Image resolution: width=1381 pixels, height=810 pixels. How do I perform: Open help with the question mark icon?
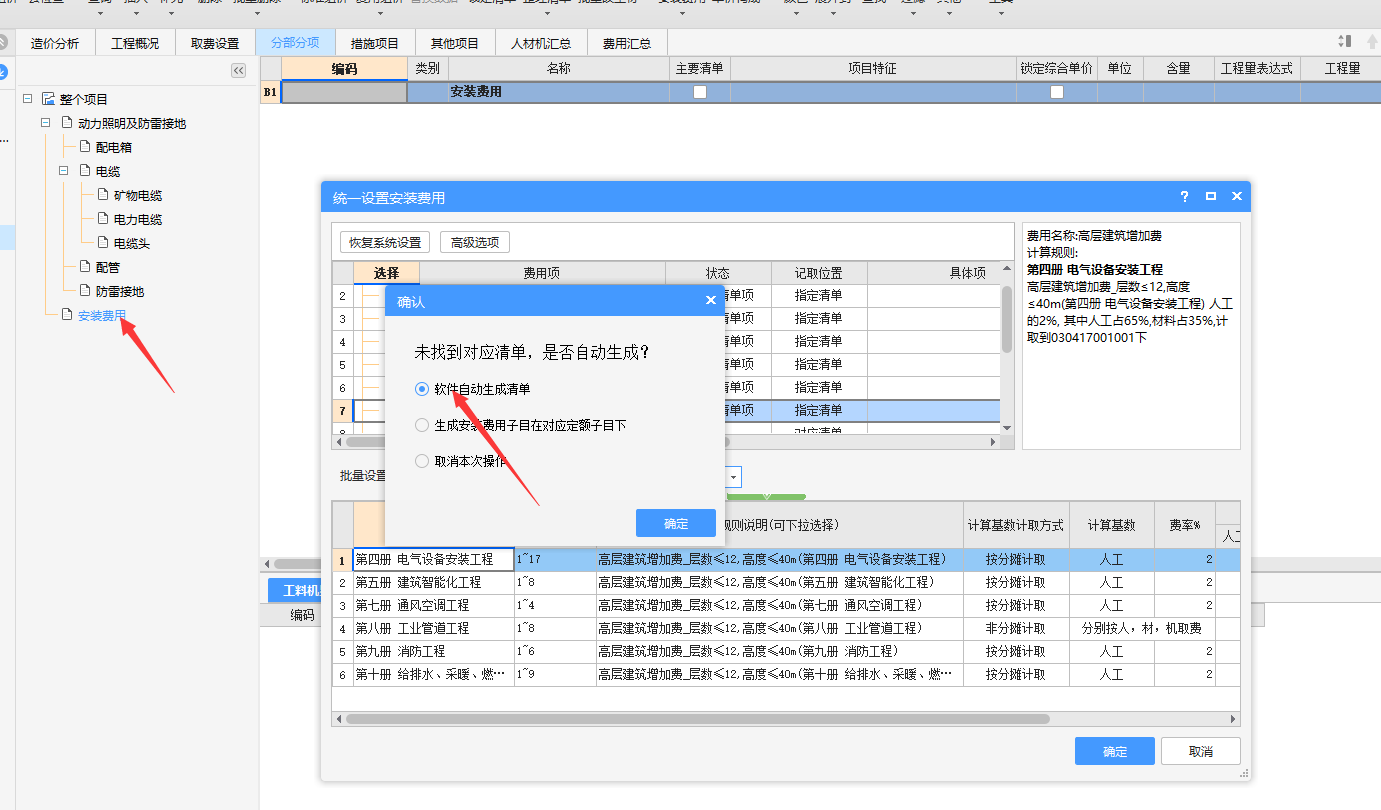[1184, 196]
